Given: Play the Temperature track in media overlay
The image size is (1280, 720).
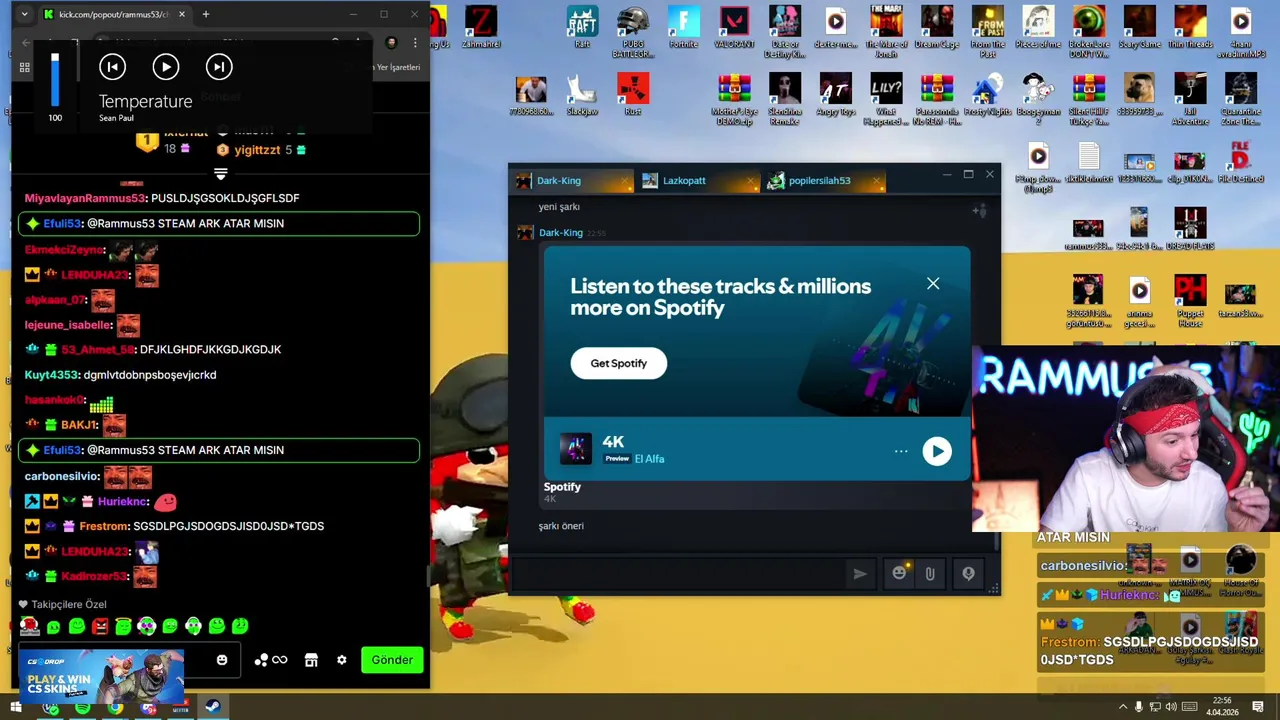Looking at the screenshot, I should pos(166,67).
